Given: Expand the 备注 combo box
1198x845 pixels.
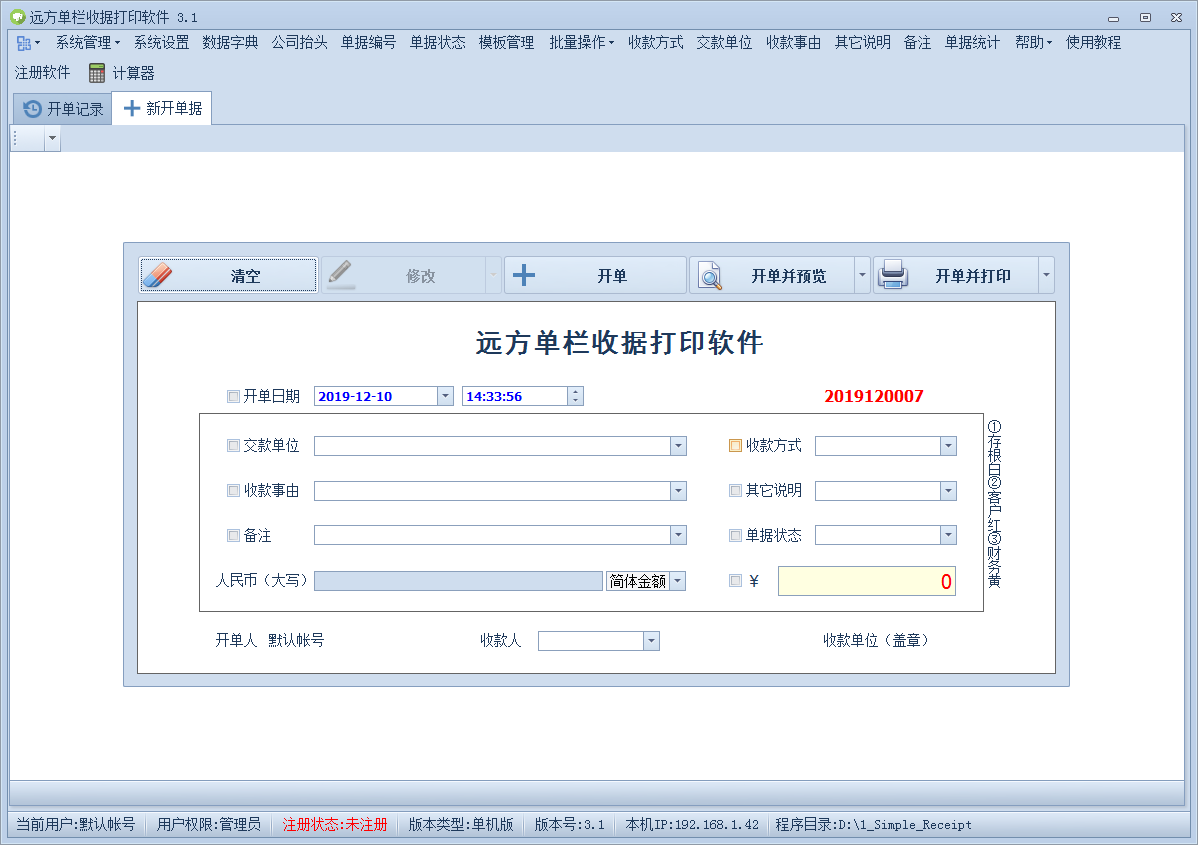Looking at the screenshot, I should click(678, 535).
